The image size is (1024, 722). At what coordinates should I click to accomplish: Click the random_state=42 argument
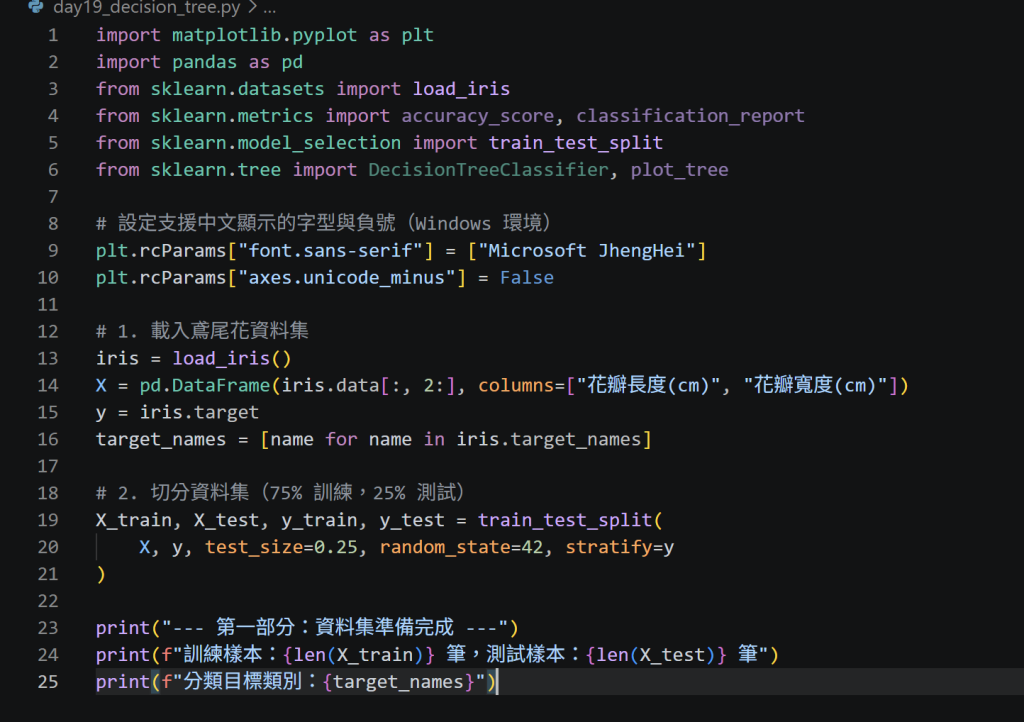[461, 547]
